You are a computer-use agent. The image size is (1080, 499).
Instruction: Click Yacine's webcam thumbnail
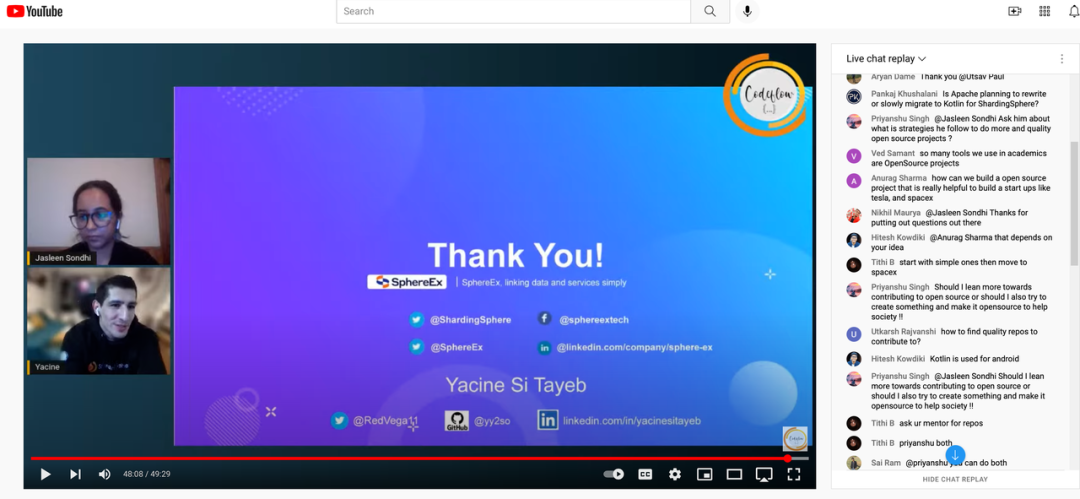click(x=98, y=321)
